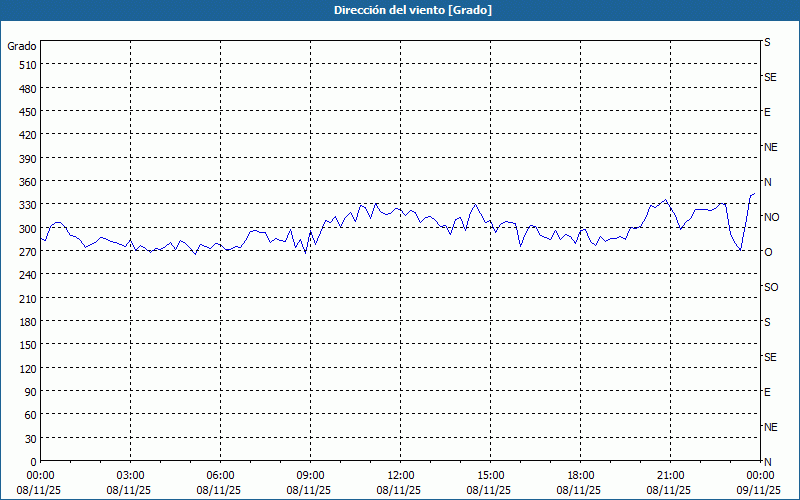Select the 90 degree axis label
800x500 pixels.
(x=31, y=392)
